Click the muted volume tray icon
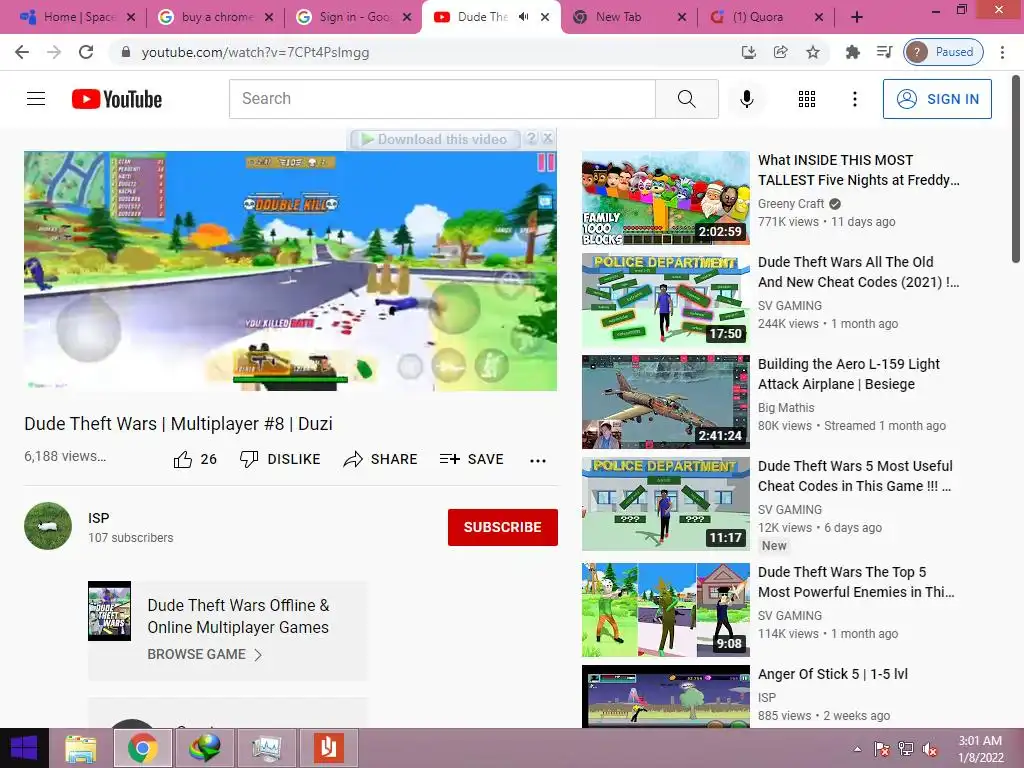 [930, 748]
